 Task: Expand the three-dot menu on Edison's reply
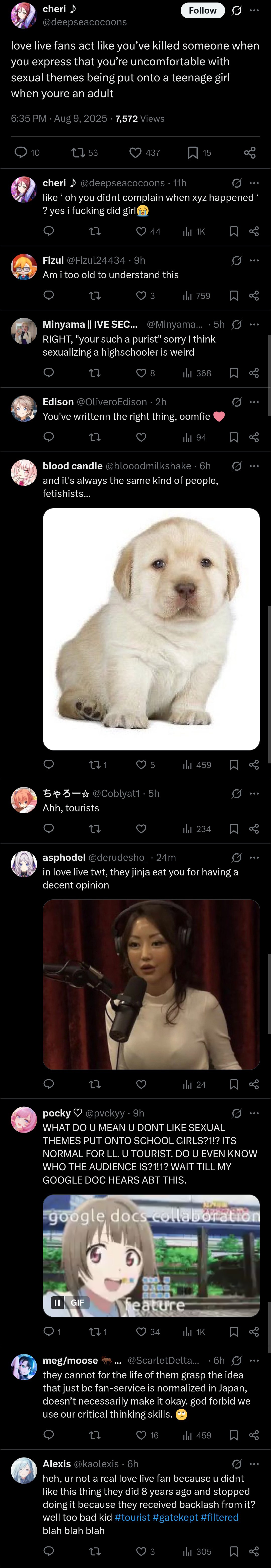(254, 402)
